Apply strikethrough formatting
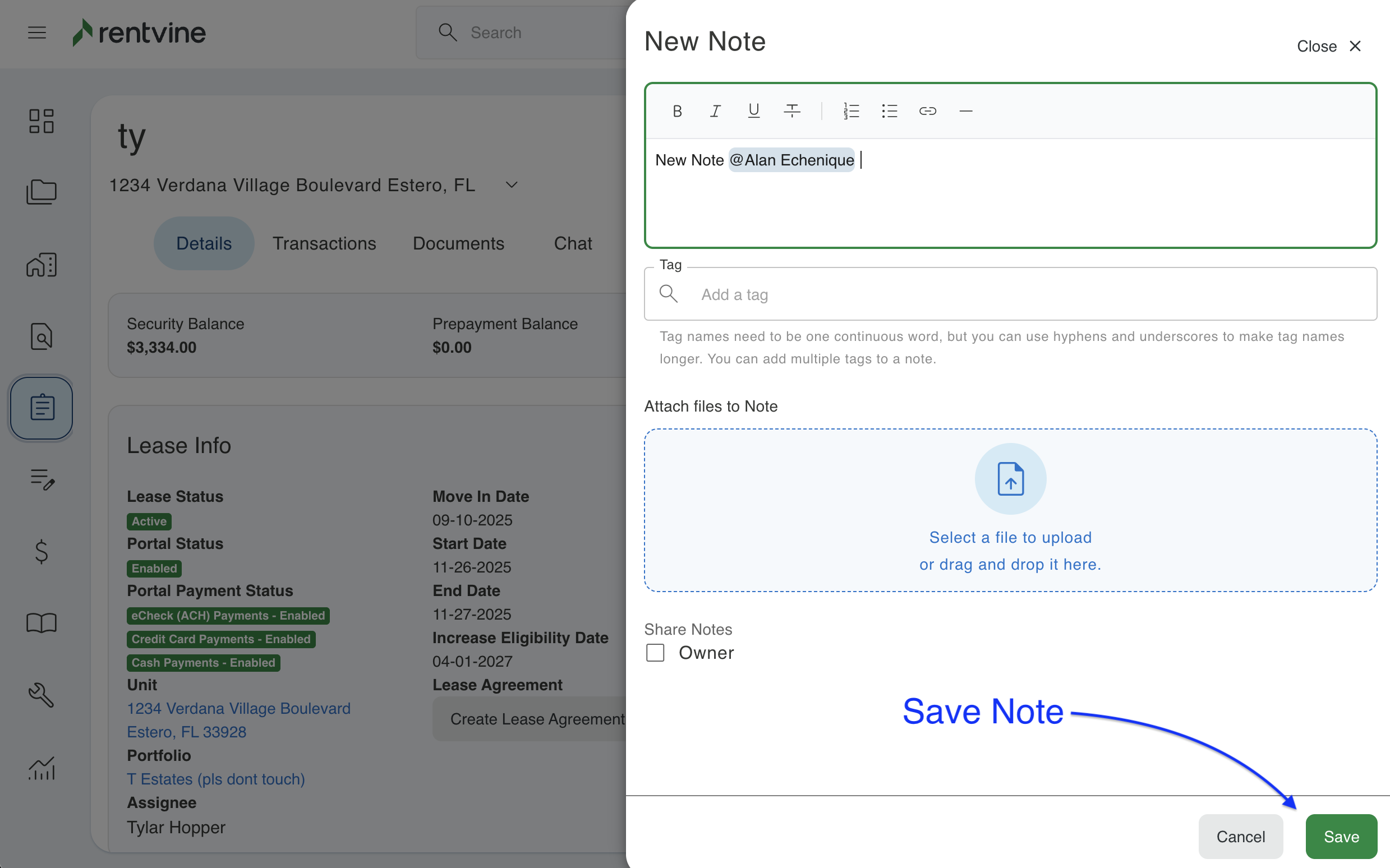Screen dimensions: 1390x868 click(791, 111)
